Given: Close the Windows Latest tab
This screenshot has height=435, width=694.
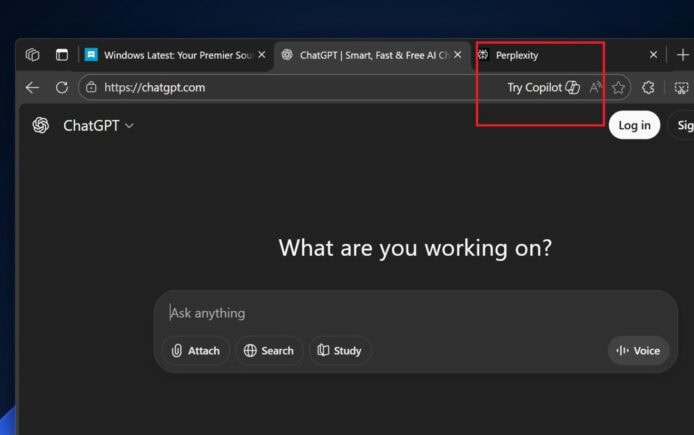Looking at the screenshot, I should 262,55.
